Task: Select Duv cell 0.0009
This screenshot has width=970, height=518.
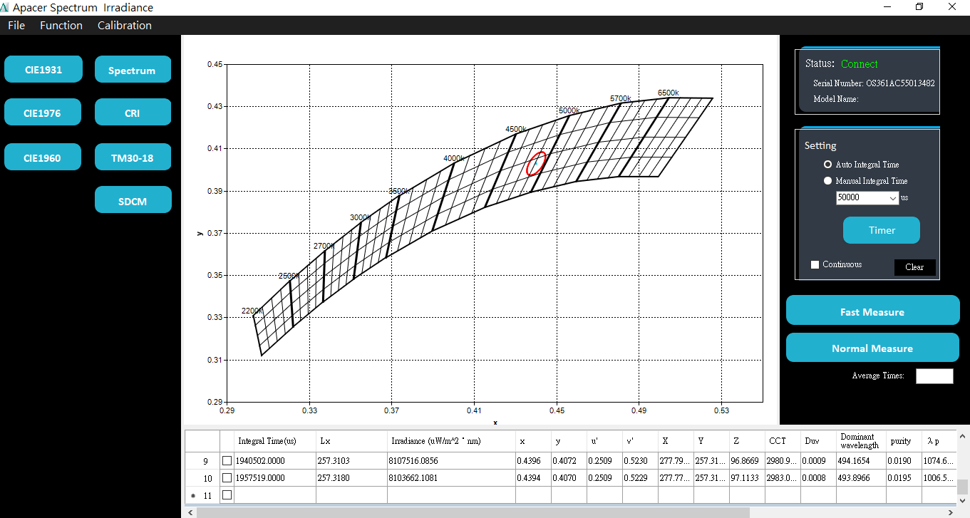Action: point(818,461)
